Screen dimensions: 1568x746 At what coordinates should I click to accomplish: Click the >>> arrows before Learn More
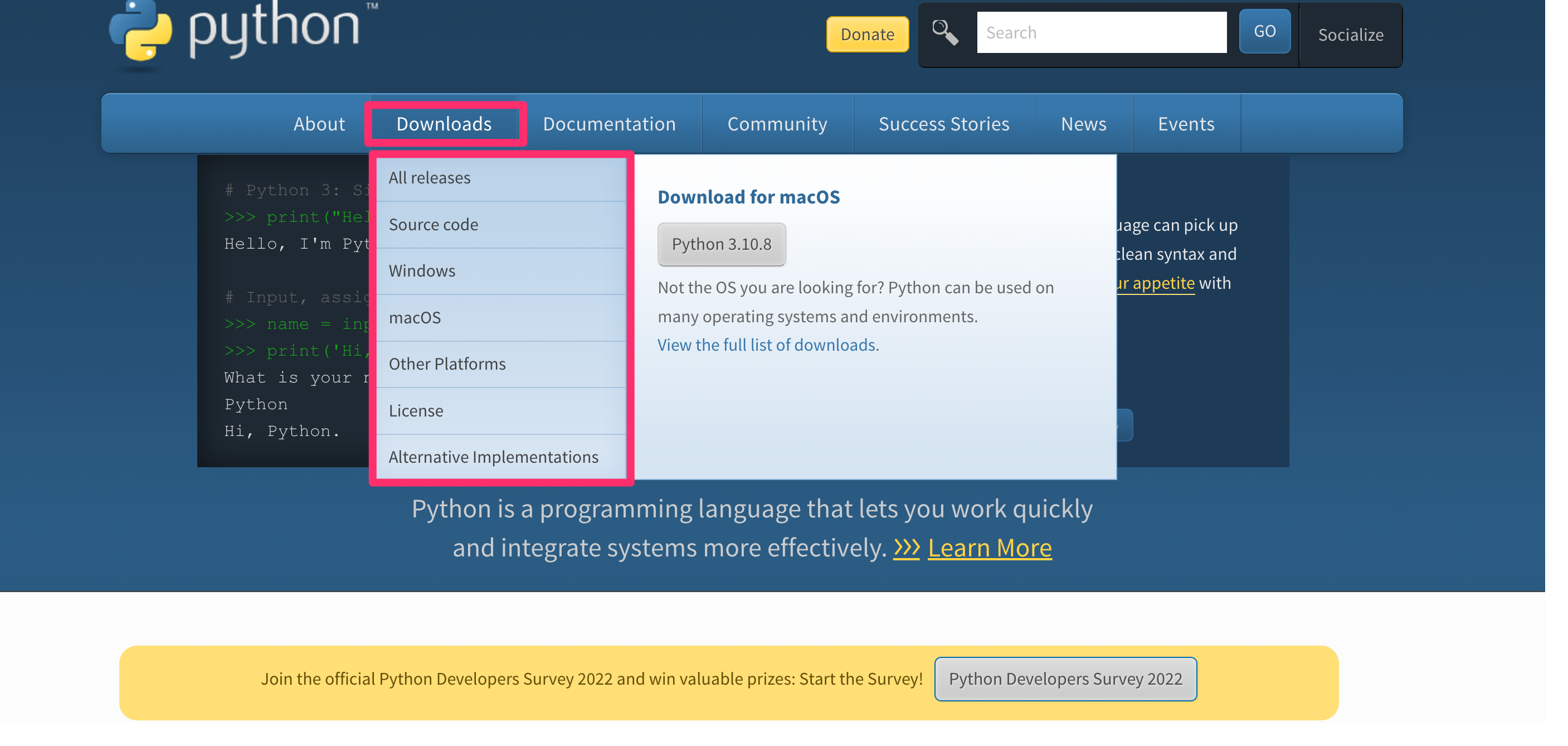point(907,548)
